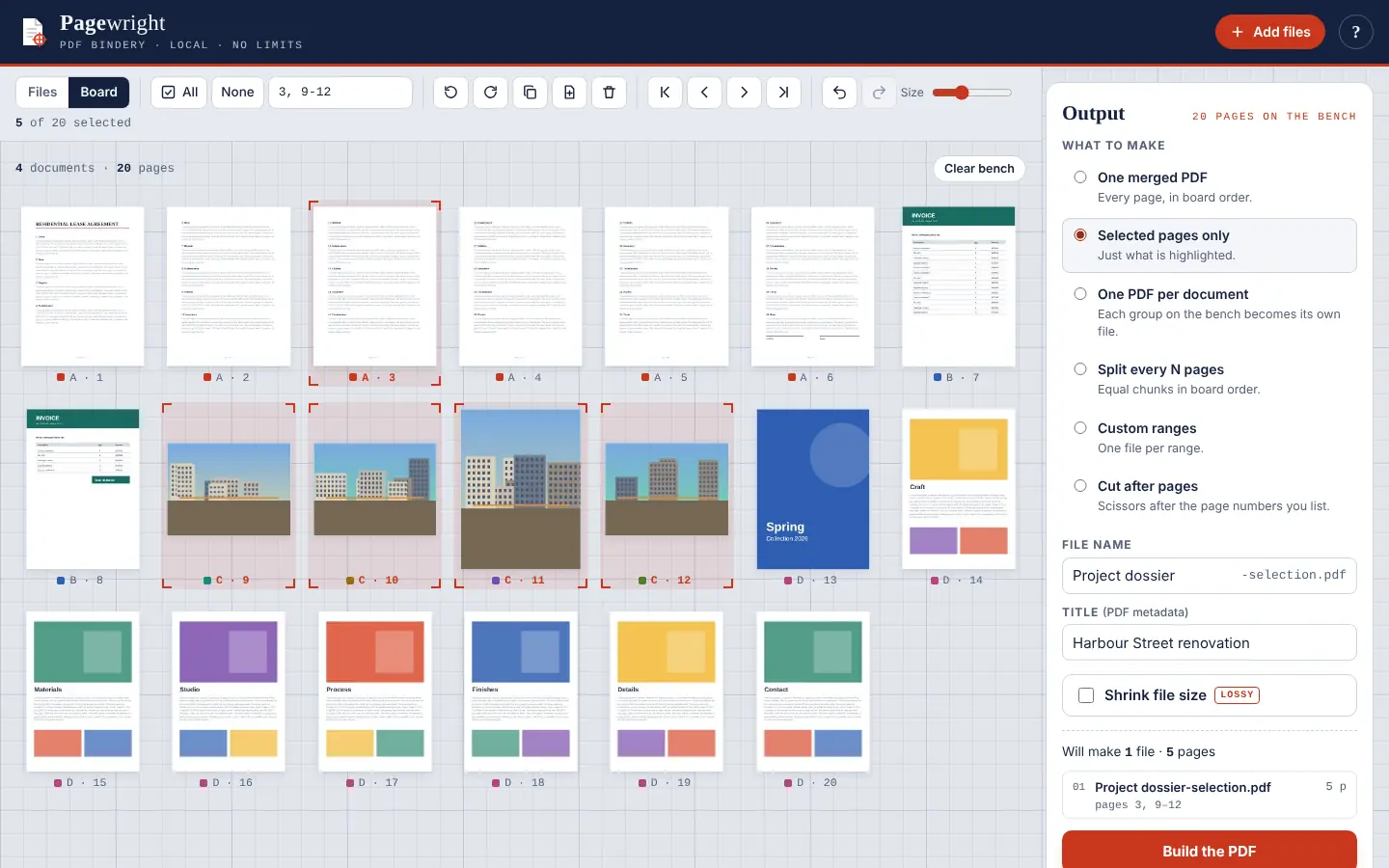This screenshot has width=1389, height=868.
Task: Select all pages with All button
Action: coord(179,93)
